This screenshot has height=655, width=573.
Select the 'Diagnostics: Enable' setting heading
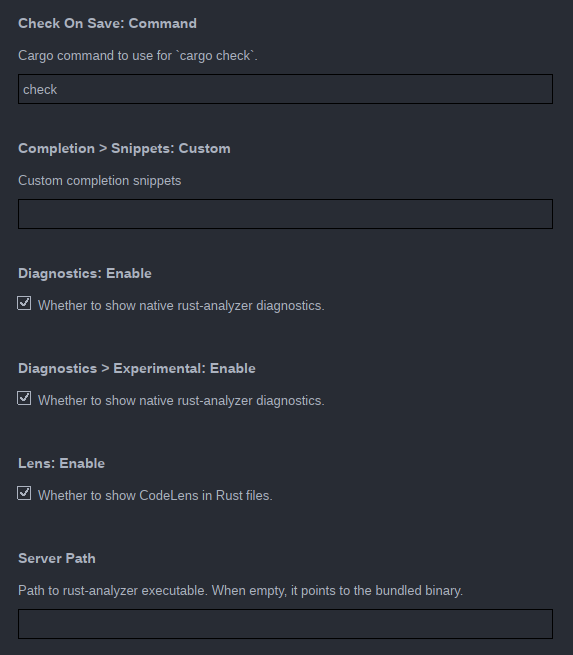tap(85, 273)
